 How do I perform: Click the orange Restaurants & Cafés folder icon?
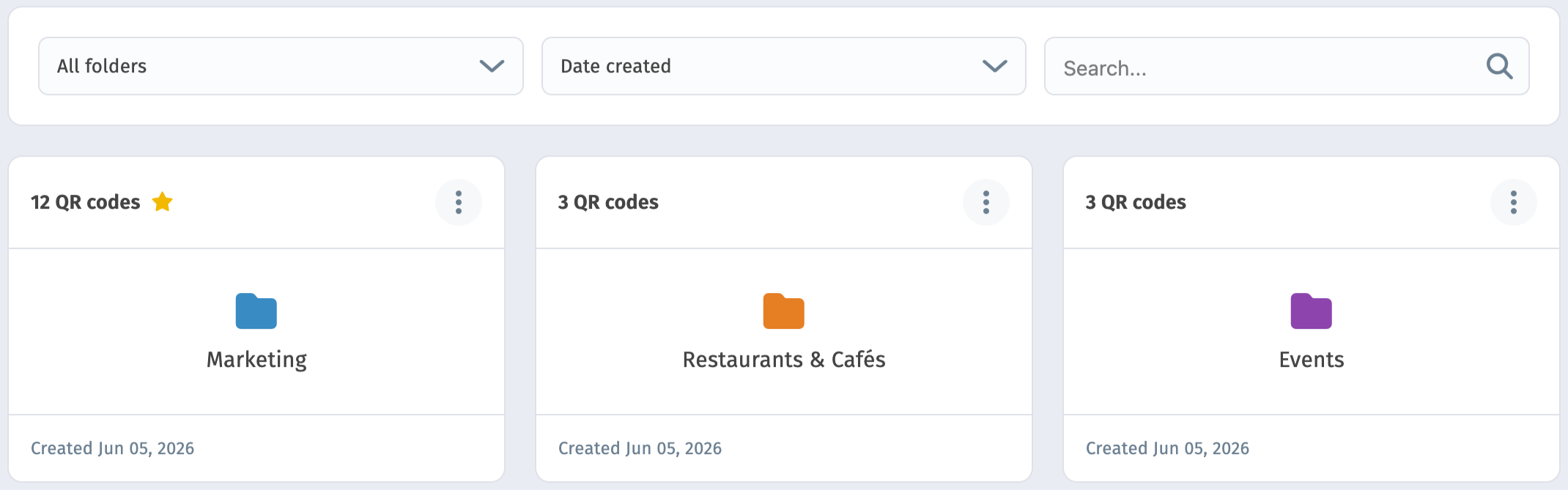pyautogui.click(x=784, y=311)
